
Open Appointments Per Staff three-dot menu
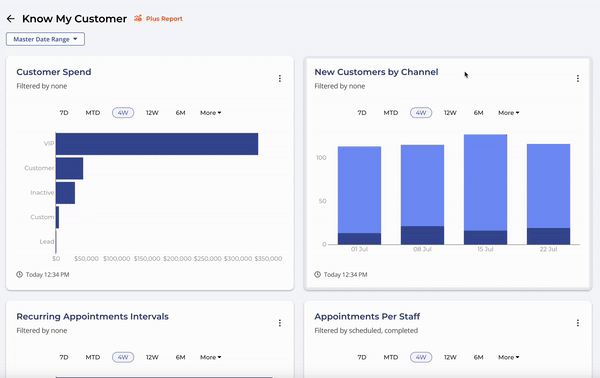tap(578, 323)
